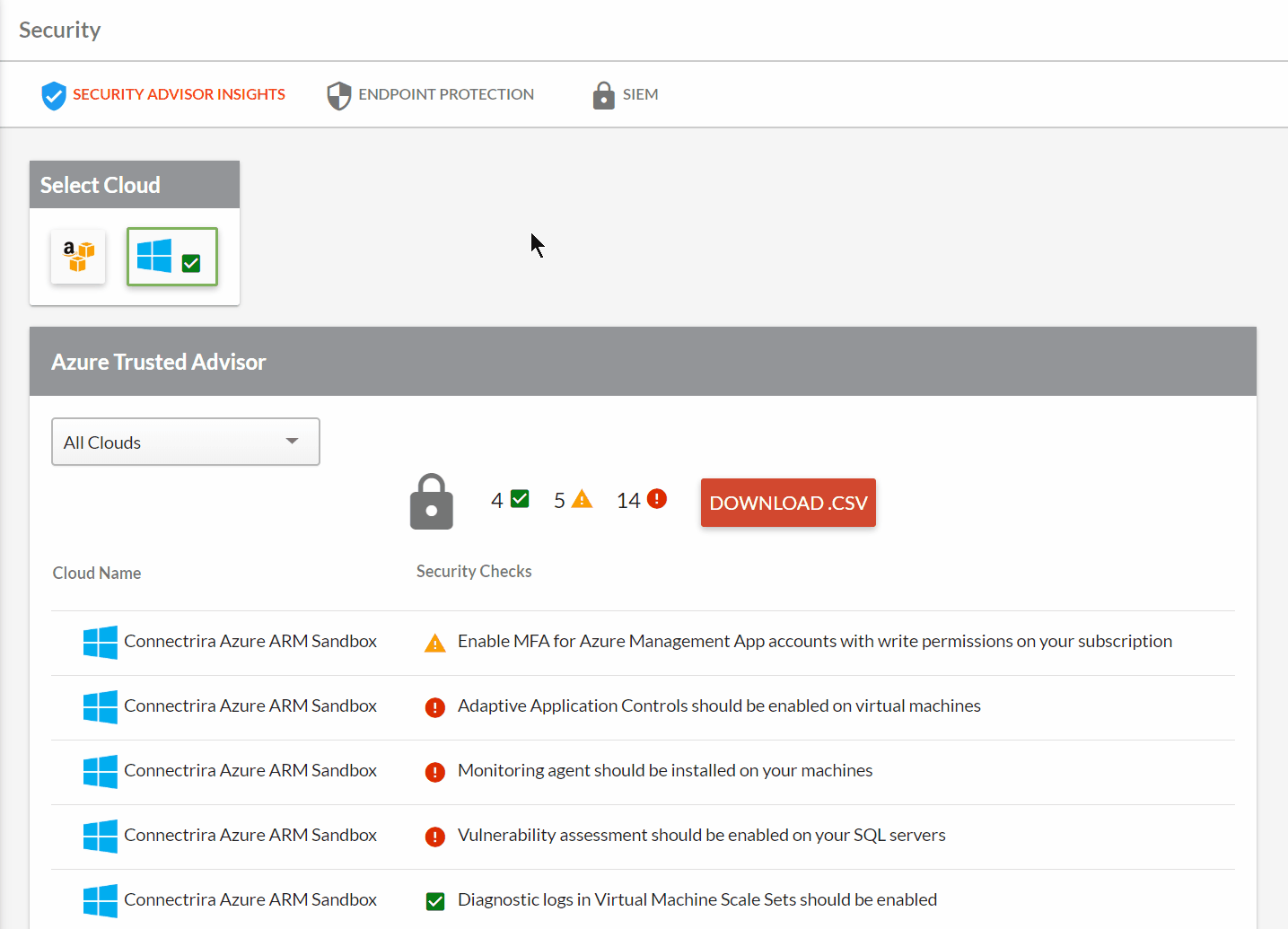Click error icon on Monitoring agent row
The height and width of the screenshot is (929, 1288).
point(435,772)
